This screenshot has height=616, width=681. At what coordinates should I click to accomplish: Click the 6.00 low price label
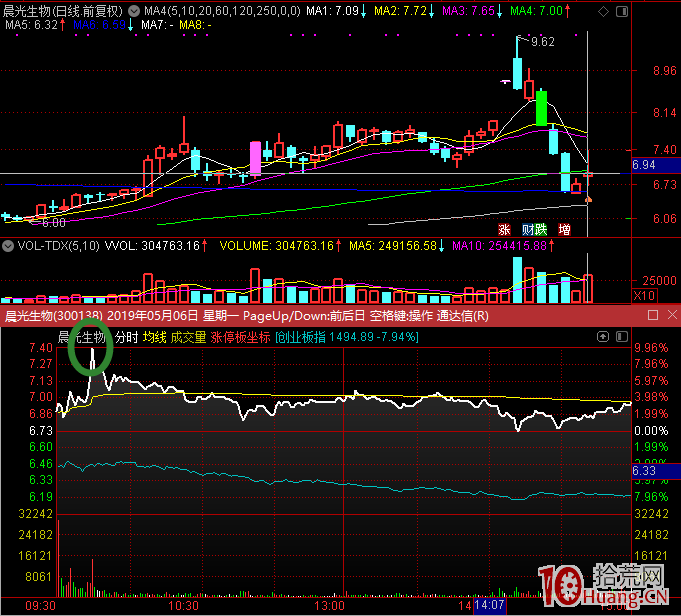pyautogui.click(x=54, y=223)
